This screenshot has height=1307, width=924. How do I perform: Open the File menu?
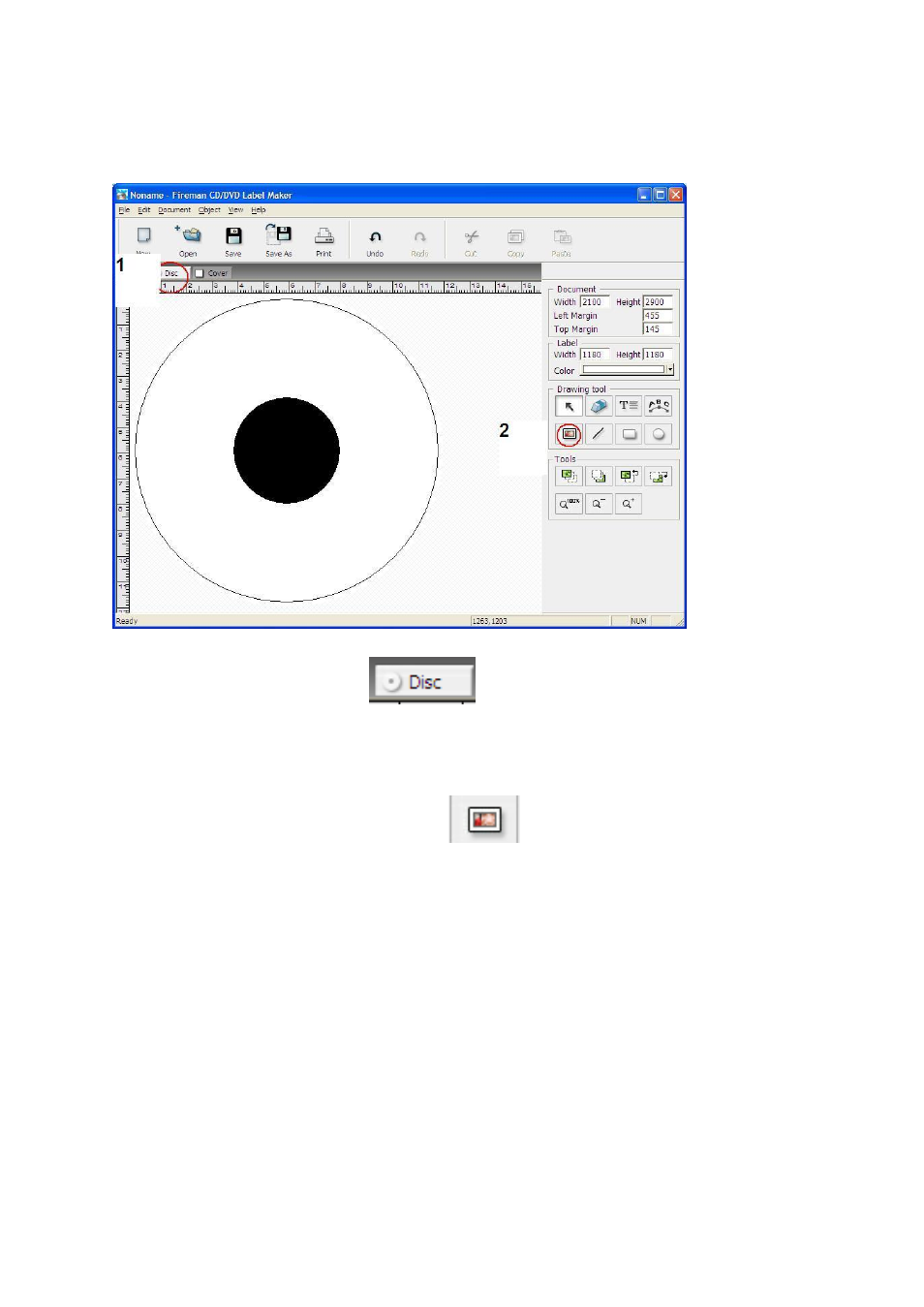[124, 210]
